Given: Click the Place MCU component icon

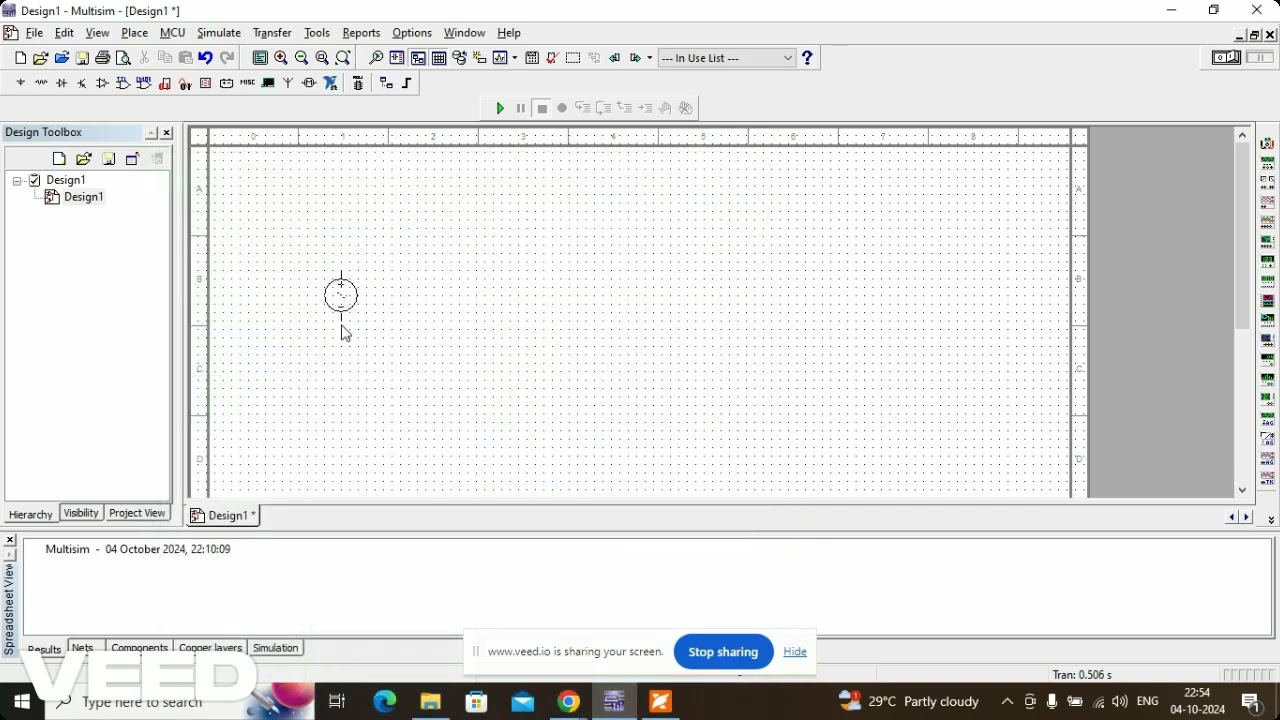Looking at the screenshot, I should click(x=358, y=83).
